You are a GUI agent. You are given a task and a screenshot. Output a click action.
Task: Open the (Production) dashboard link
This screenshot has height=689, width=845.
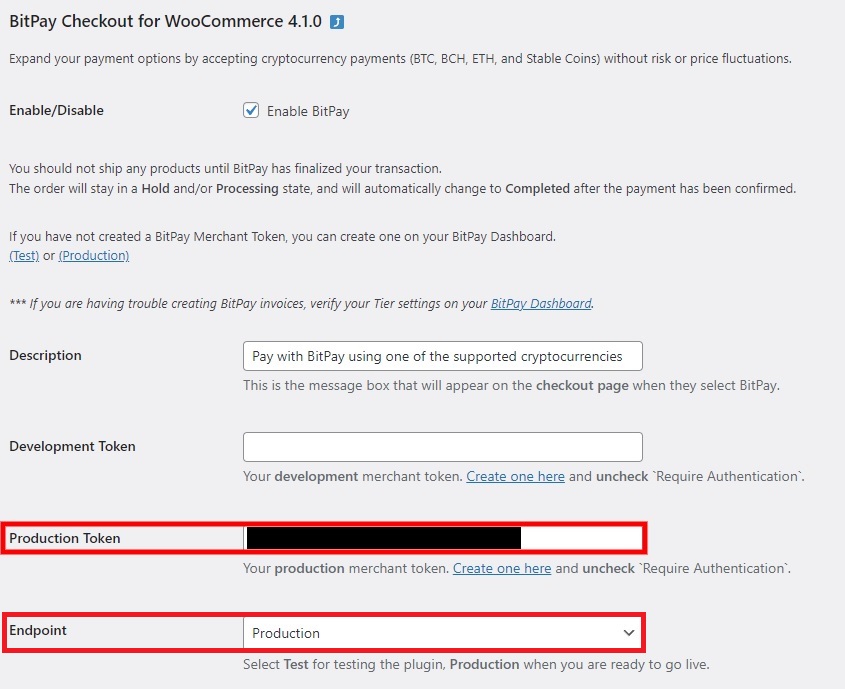point(94,255)
